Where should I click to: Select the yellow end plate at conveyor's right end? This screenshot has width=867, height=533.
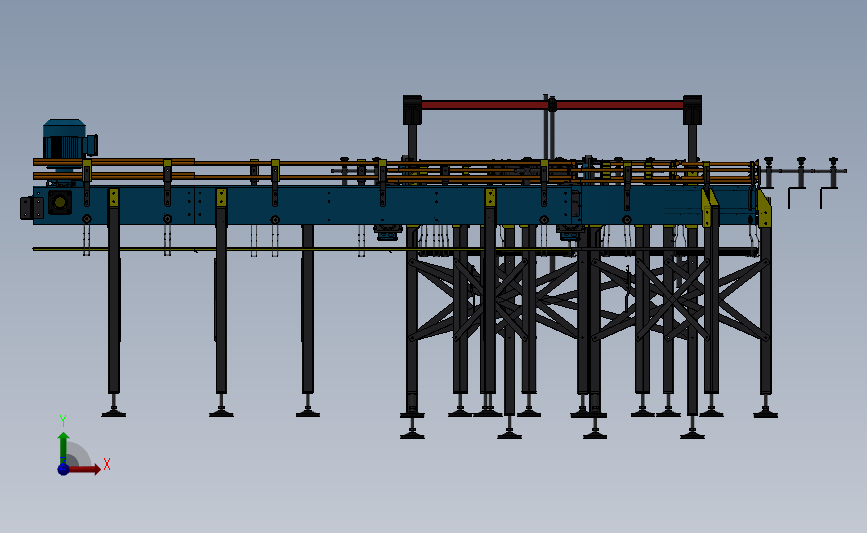(764, 209)
